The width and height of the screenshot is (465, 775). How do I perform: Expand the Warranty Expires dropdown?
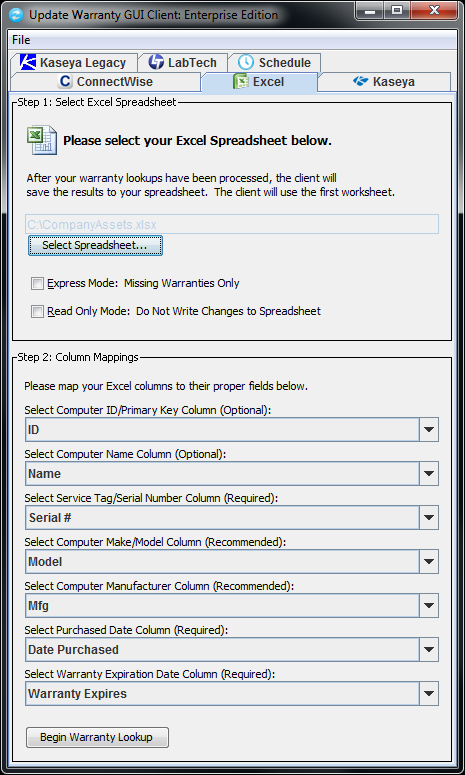click(x=428, y=693)
